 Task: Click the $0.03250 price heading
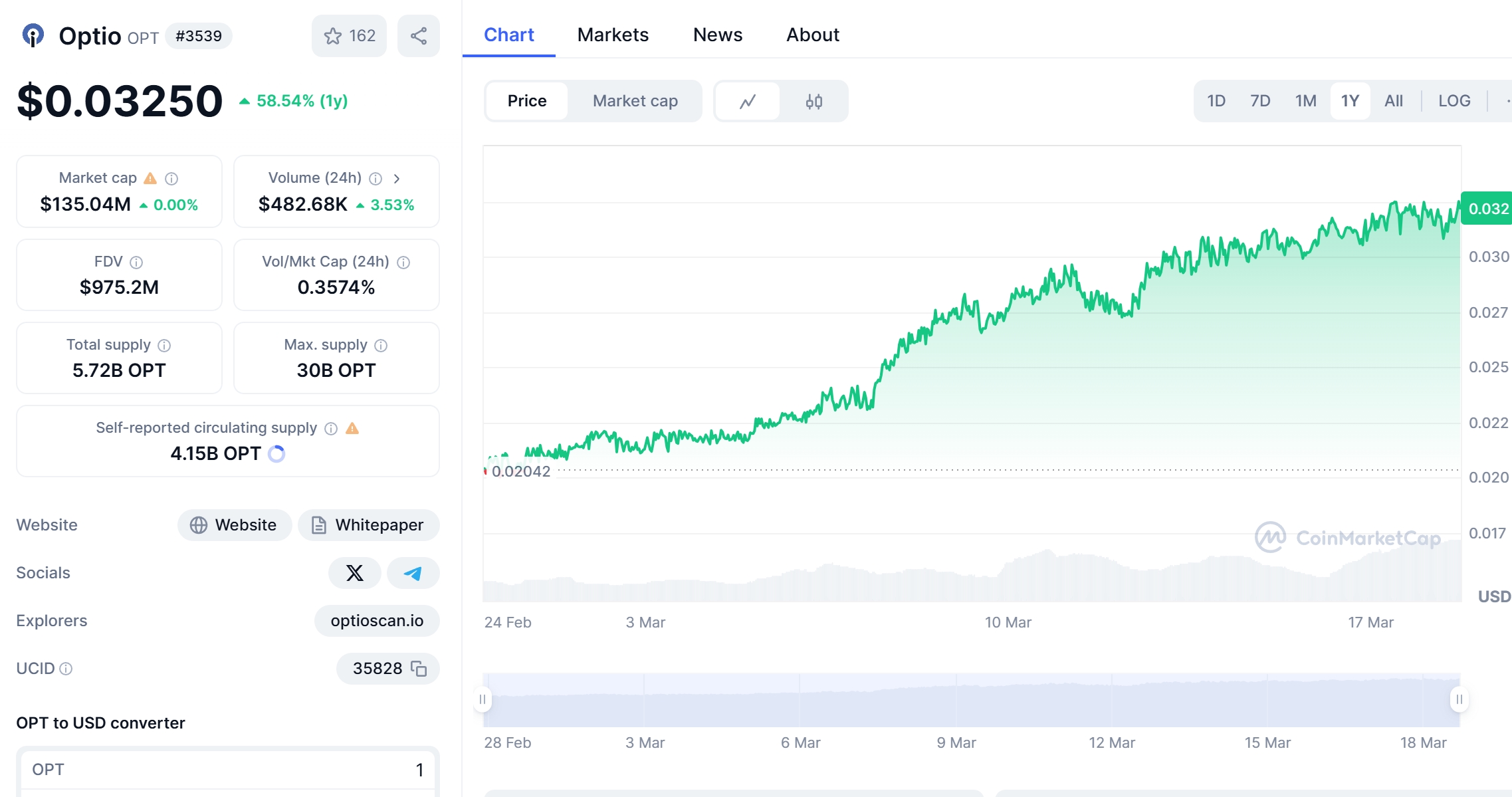coord(120,101)
